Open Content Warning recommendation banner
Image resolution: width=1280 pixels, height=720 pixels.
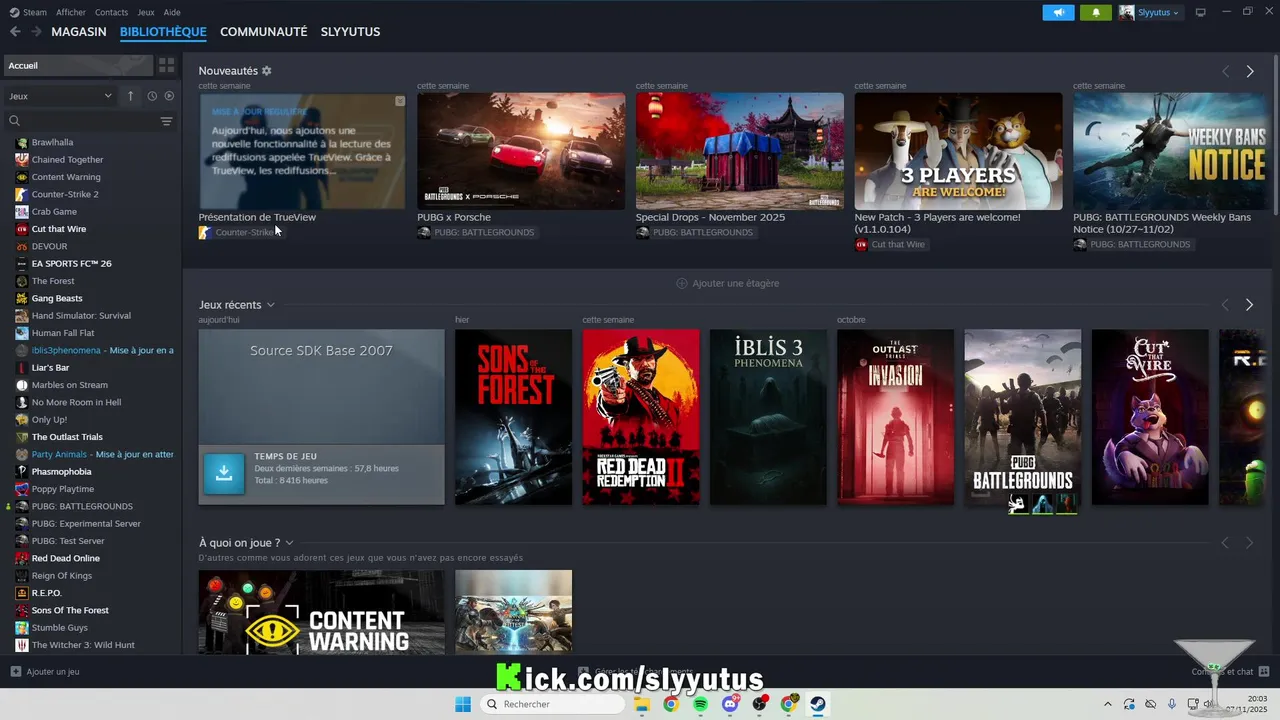point(321,612)
